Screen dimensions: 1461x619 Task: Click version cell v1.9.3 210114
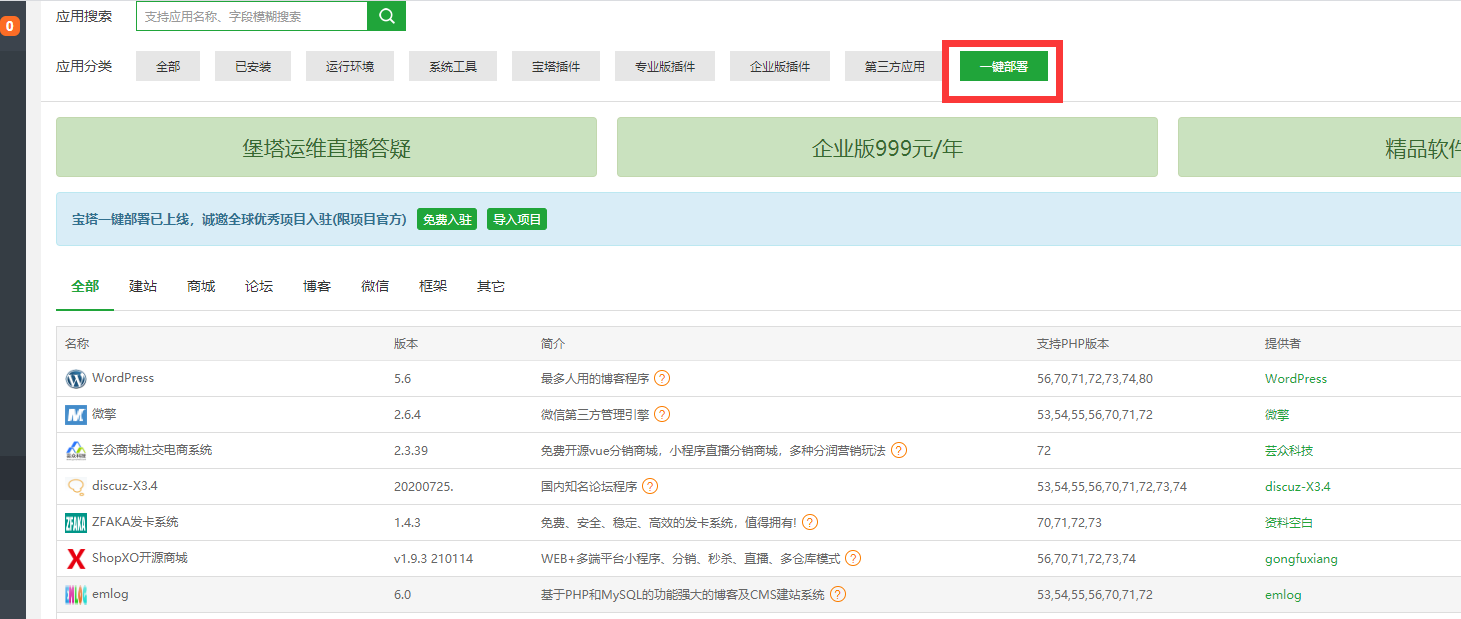[434, 559]
